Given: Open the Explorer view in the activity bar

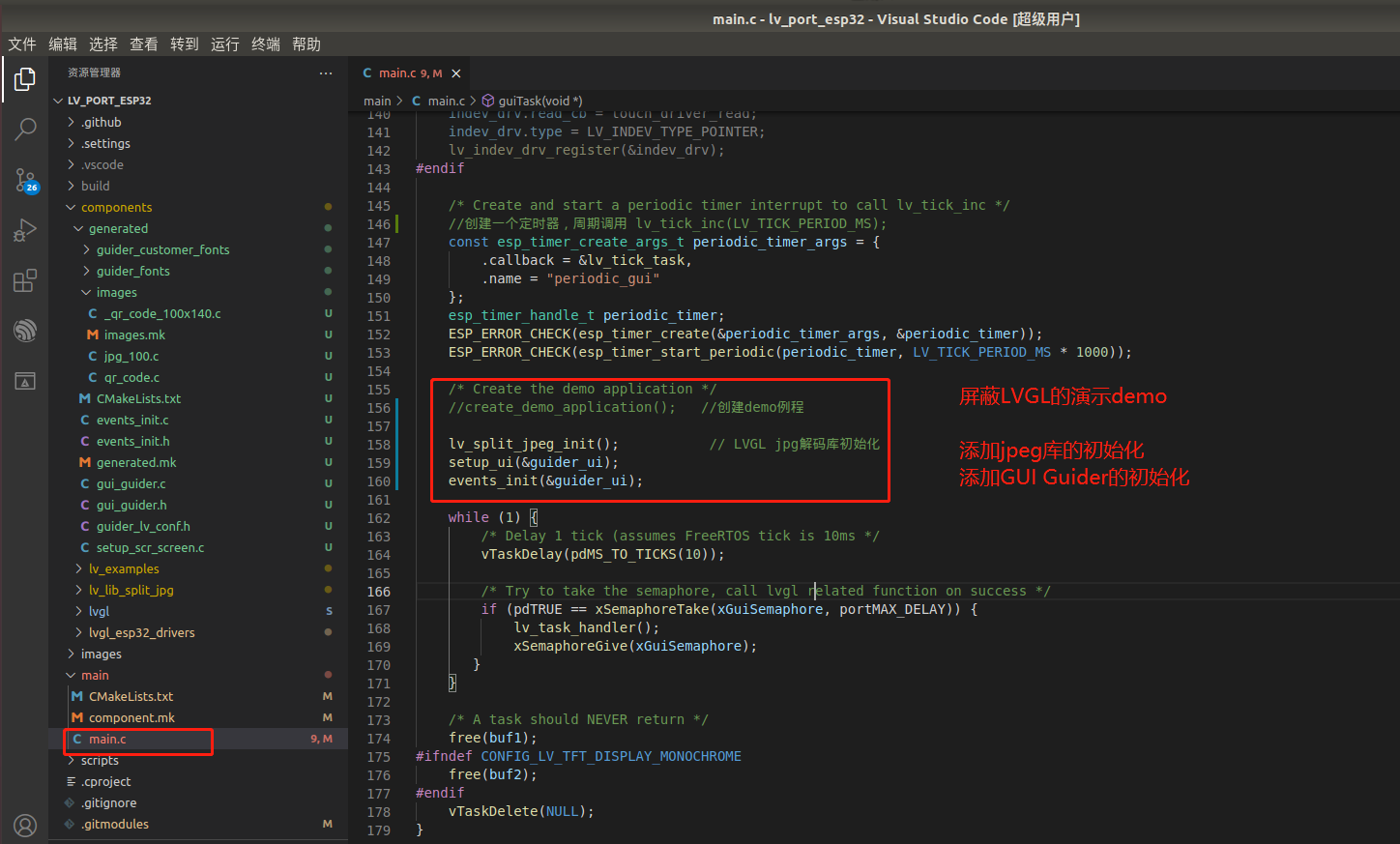Looking at the screenshot, I should 24,79.
